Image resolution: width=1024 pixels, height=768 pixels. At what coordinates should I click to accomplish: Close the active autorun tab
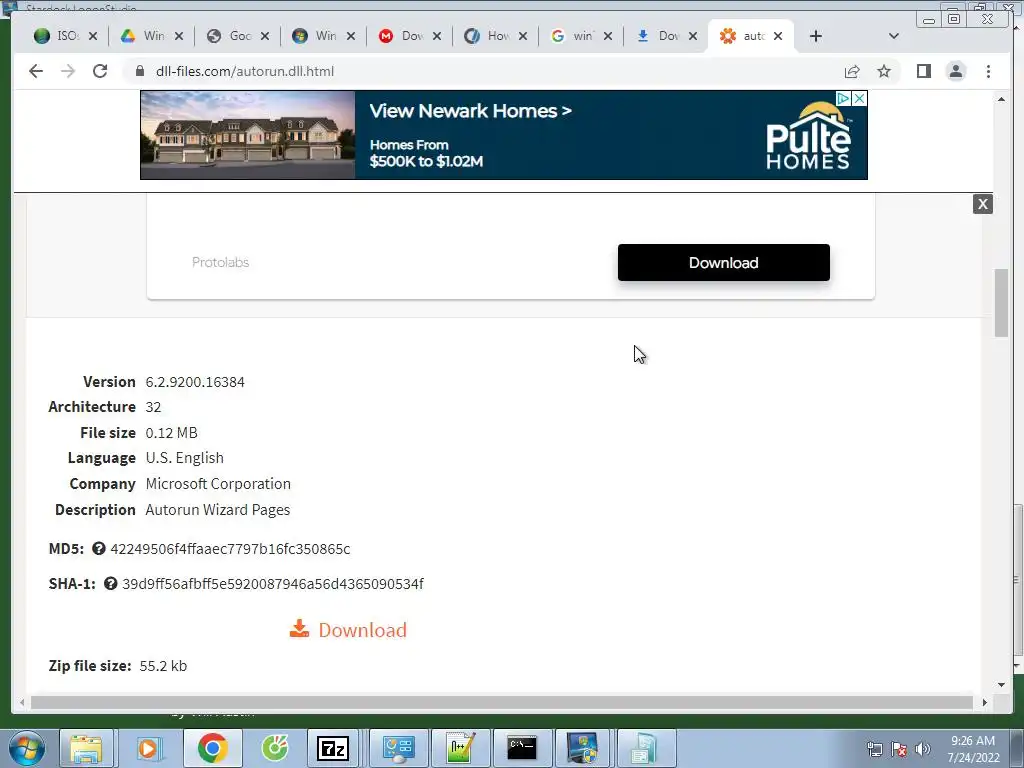pyautogui.click(x=778, y=36)
